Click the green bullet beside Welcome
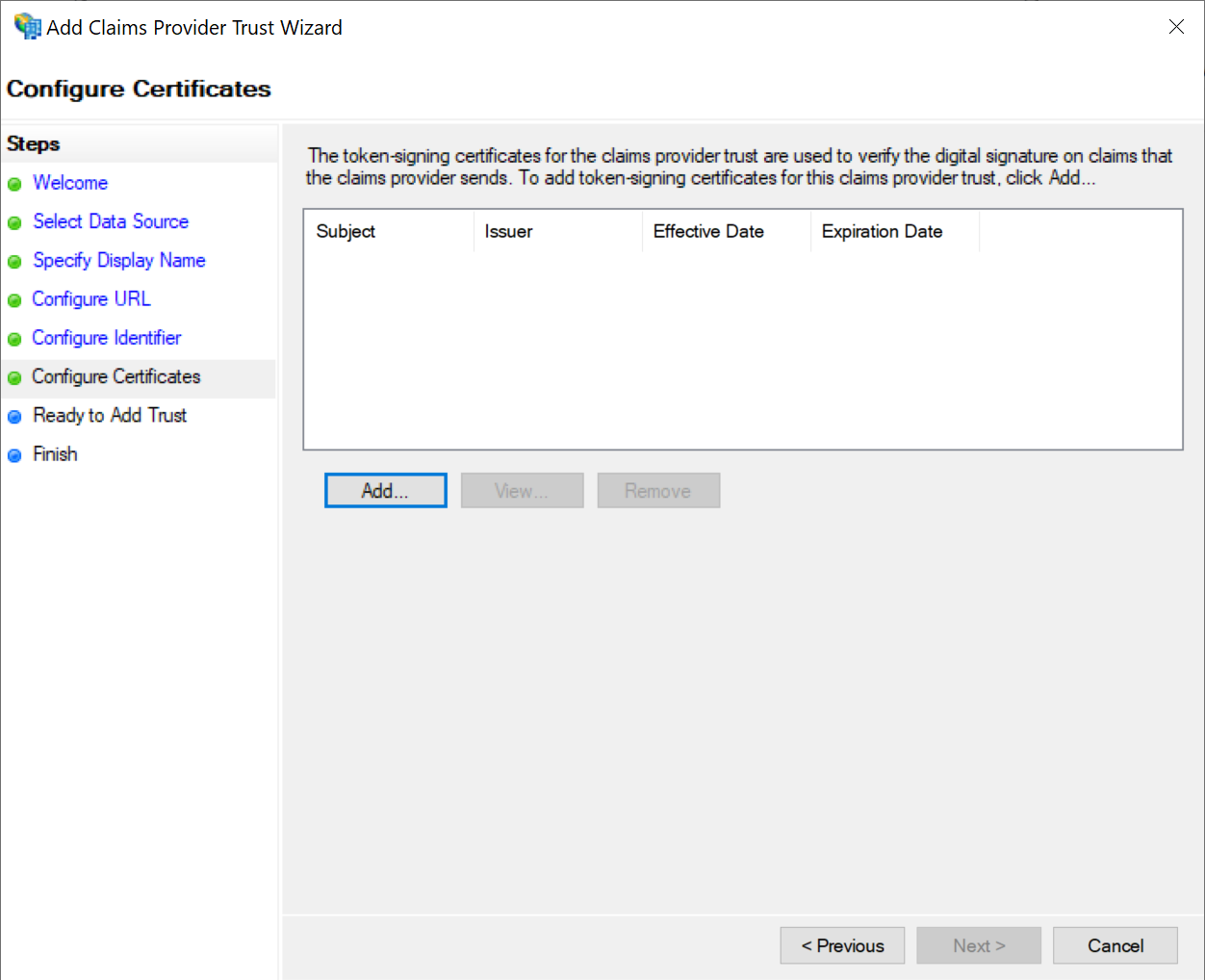The width and height of the screenshot is (1205, 980). (x=14, y=184)
